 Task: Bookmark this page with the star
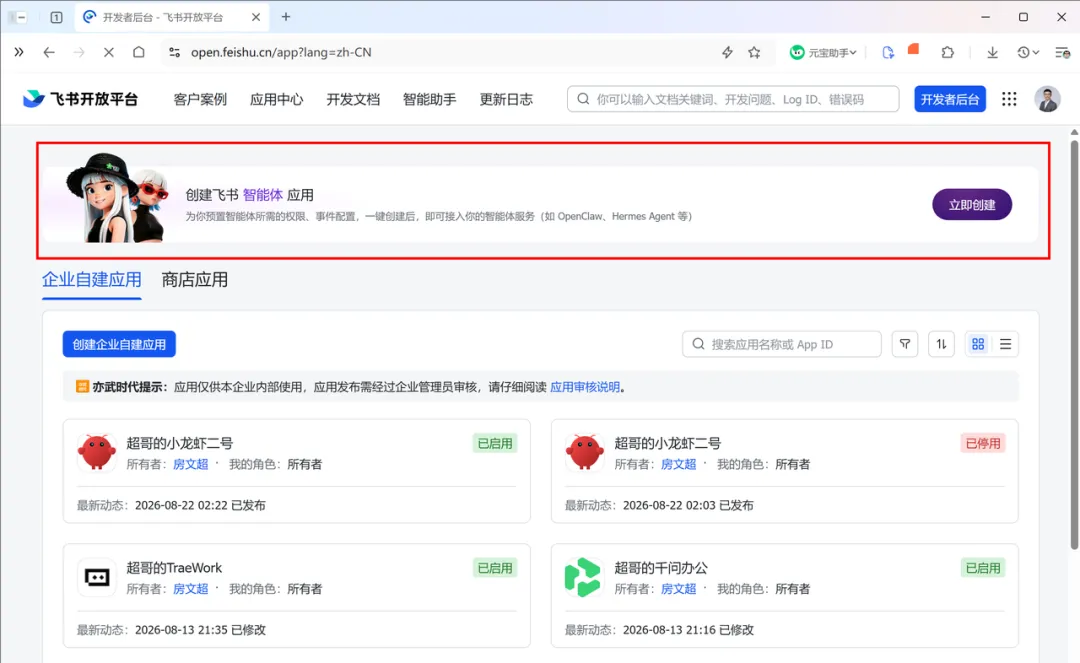[x=755, y=52]
